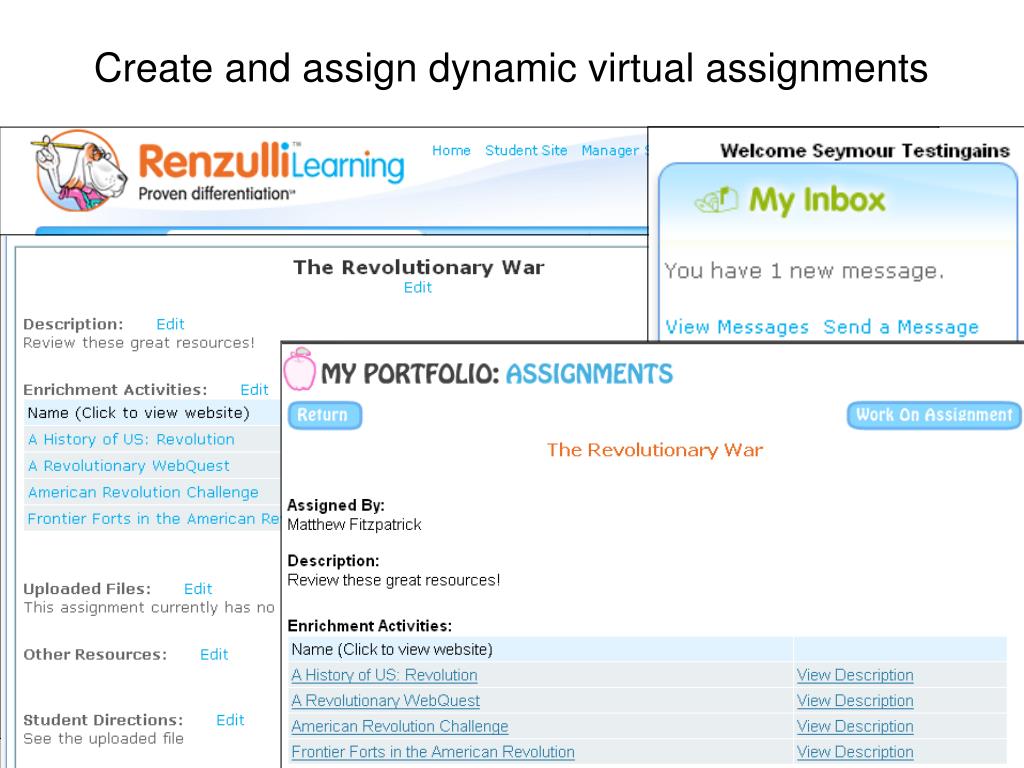Image resolution: width=1024 pixels, height=768 pixels.
Task: Click Edit next to Student Directions
Action: [231, 720]
